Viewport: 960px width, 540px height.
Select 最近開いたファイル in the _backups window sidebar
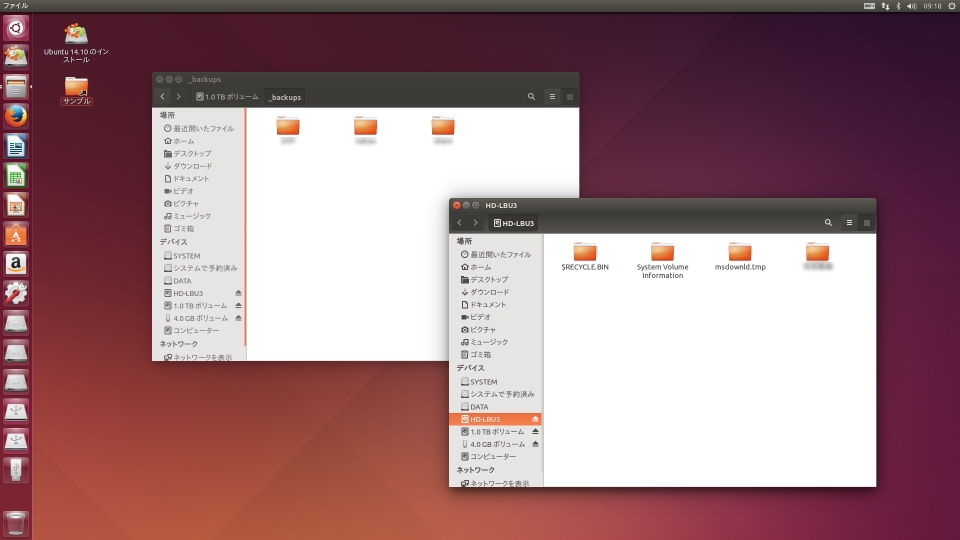[x=199, y=129]
